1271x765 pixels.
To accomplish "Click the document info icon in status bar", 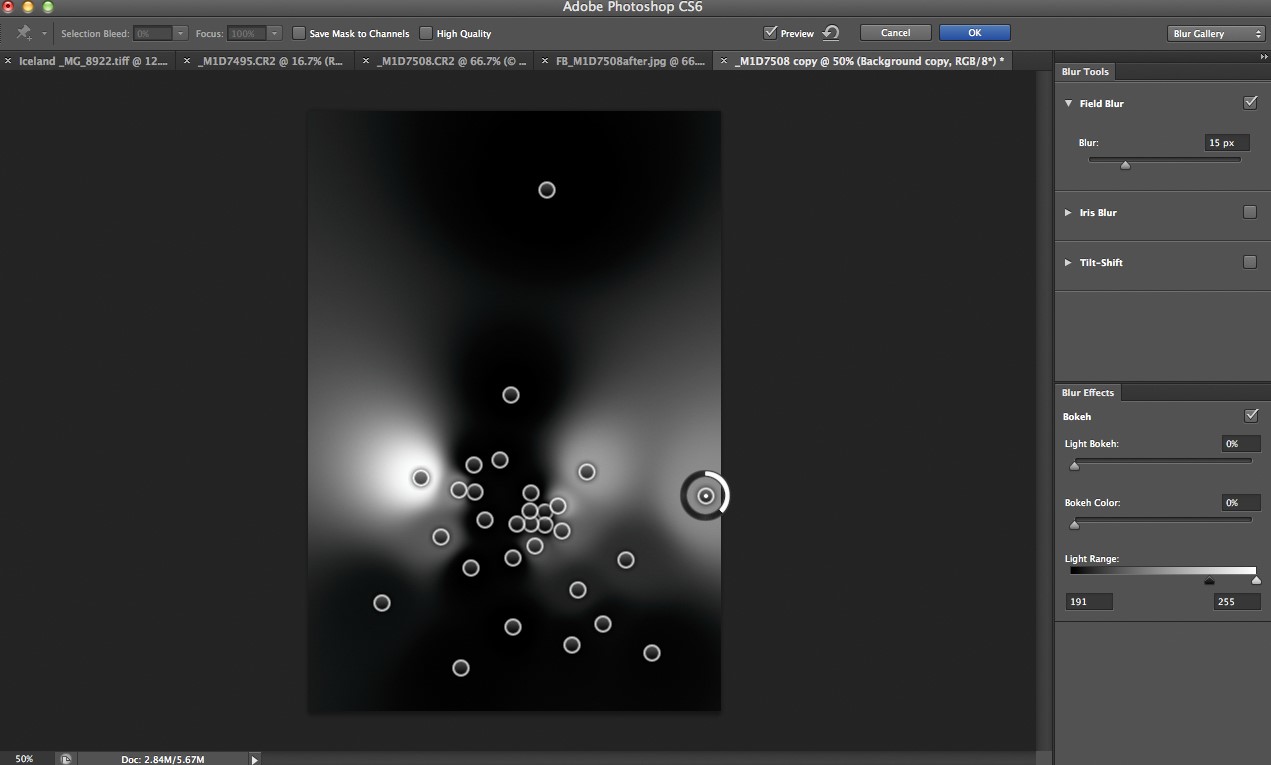I will click(65, 758).
